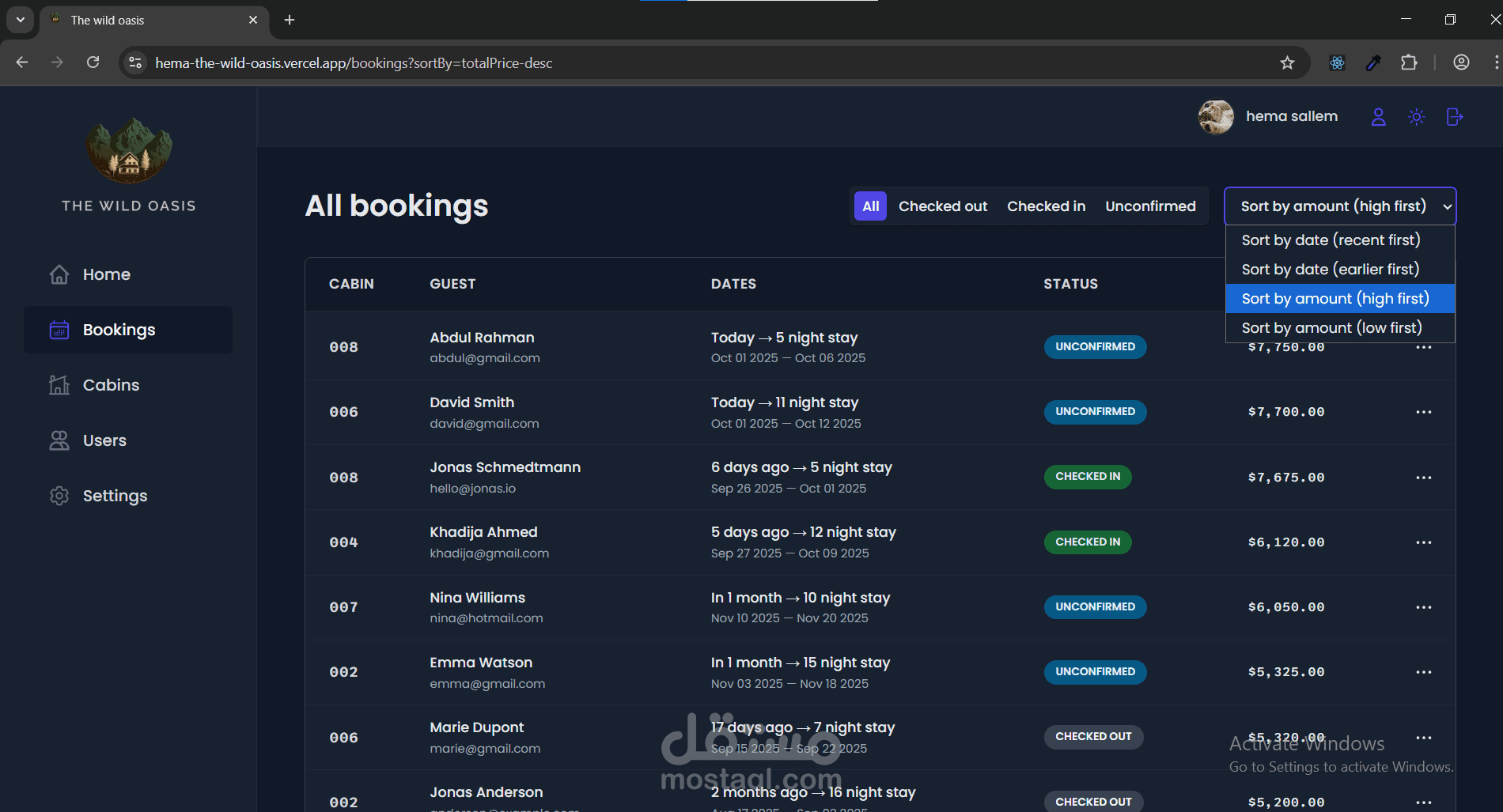Screen dimensions: 1503x812
Task: Click the browser address bar URL
Action: pyautogui.click(x=354, y=62)
